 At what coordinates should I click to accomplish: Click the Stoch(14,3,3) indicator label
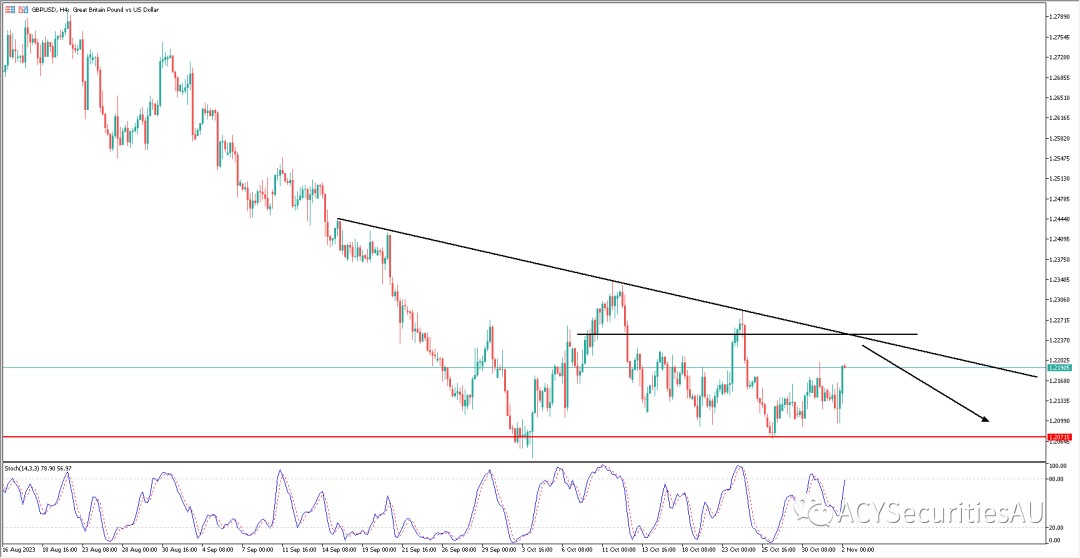click(x=38, y=468)
